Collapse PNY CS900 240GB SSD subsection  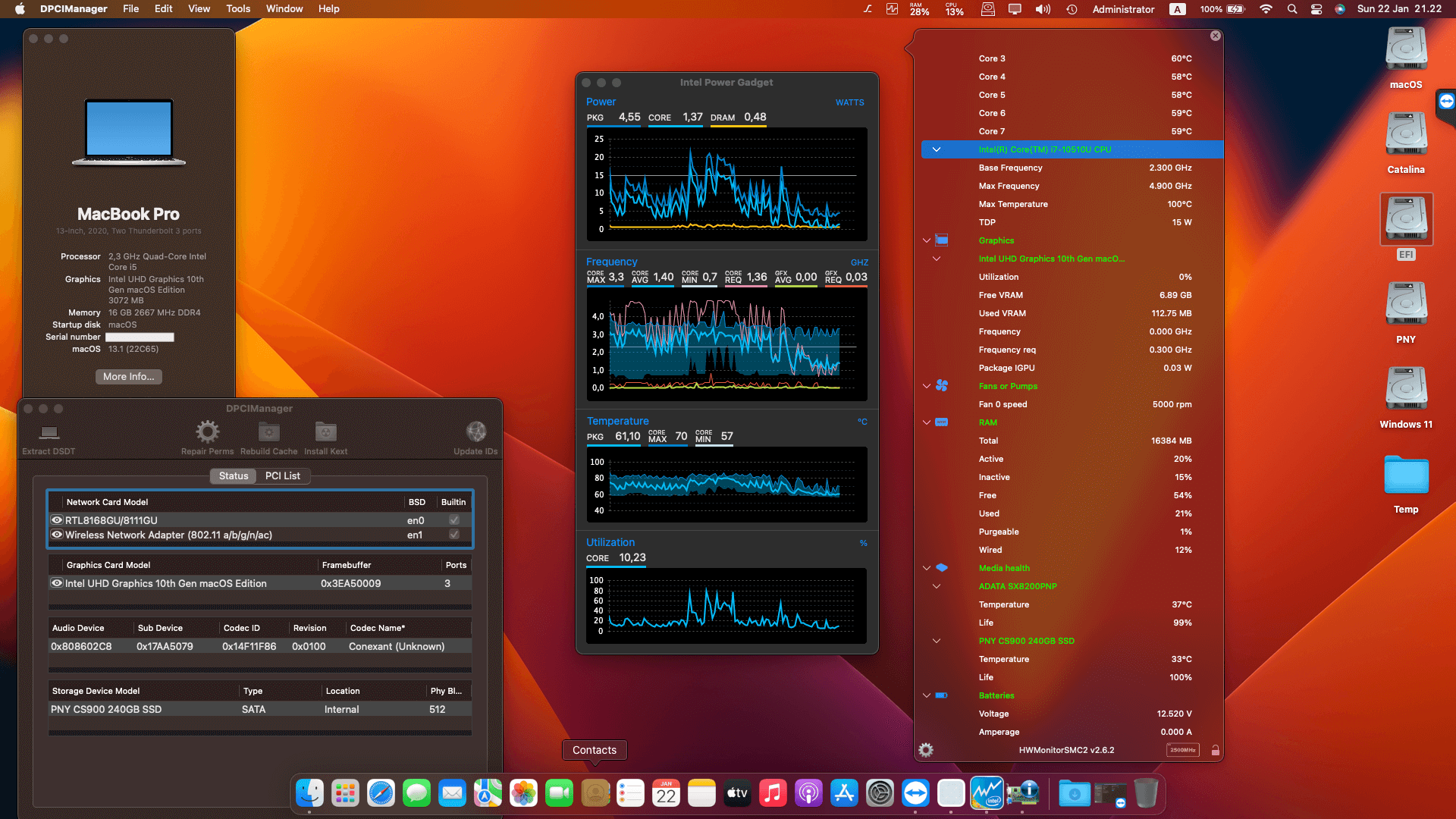click(937, 641)
